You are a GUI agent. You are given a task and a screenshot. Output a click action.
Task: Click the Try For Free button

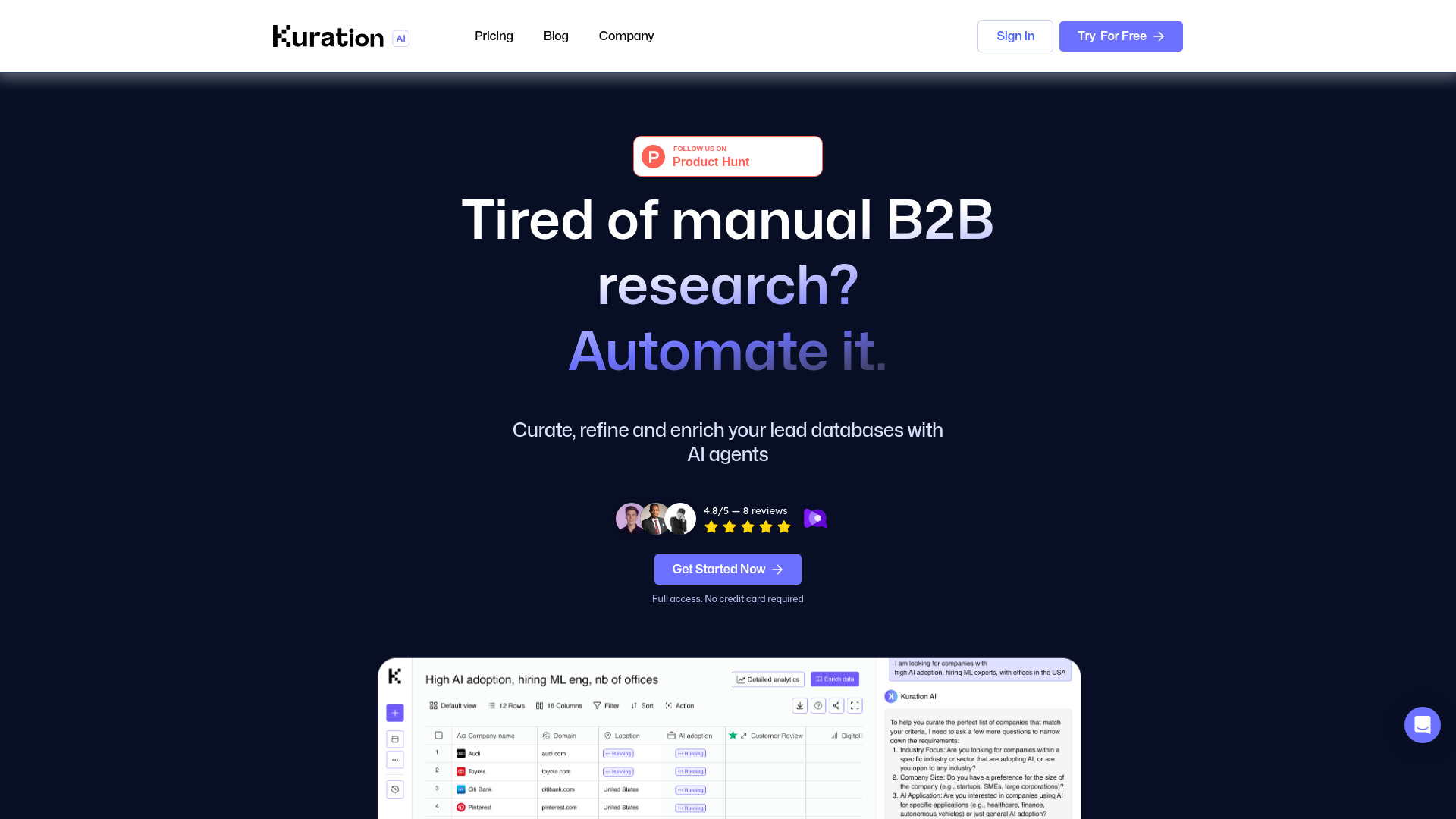pos(1120,36)
